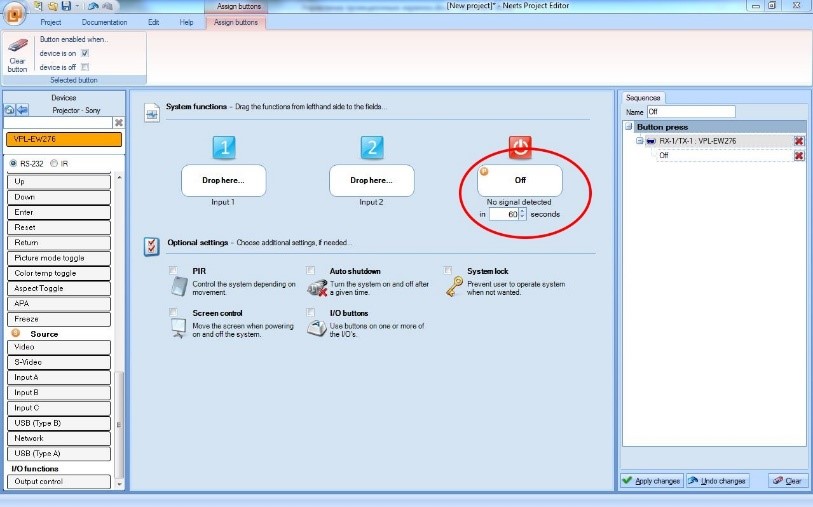Click the Apply changes button

[651, 481]
